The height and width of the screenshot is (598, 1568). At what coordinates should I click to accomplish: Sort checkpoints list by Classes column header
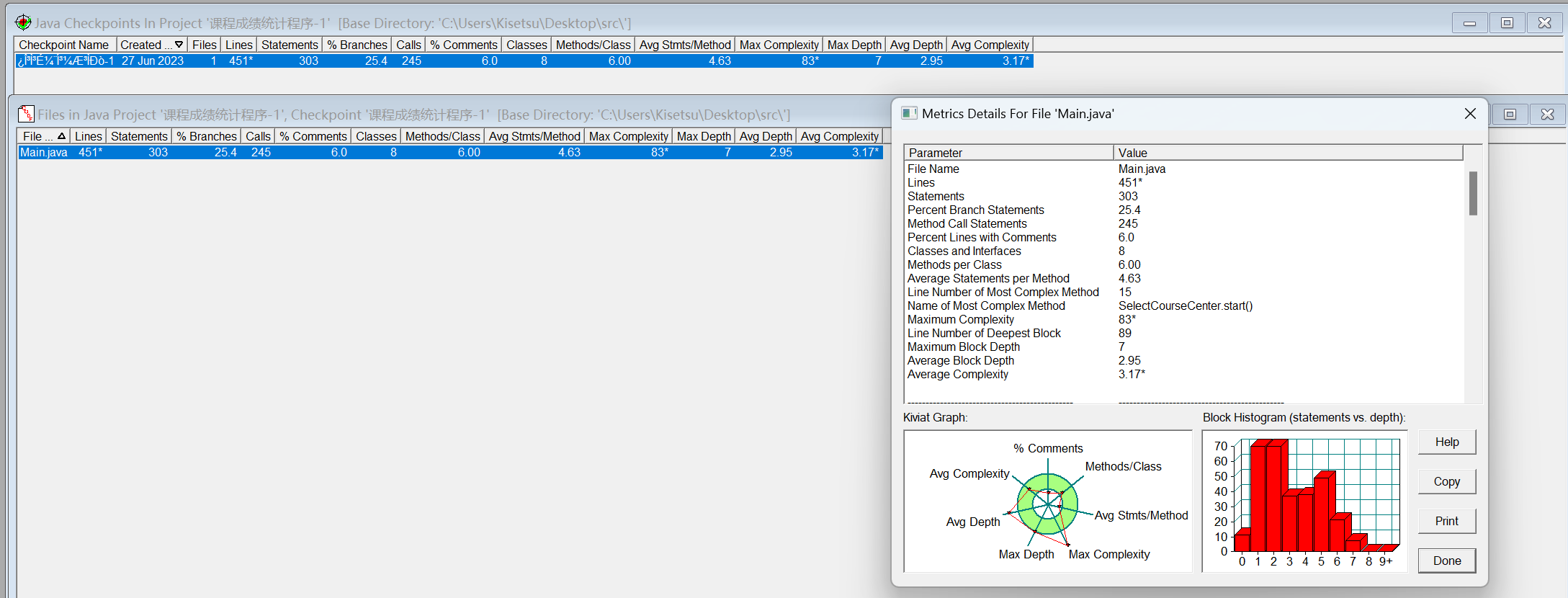527,45
